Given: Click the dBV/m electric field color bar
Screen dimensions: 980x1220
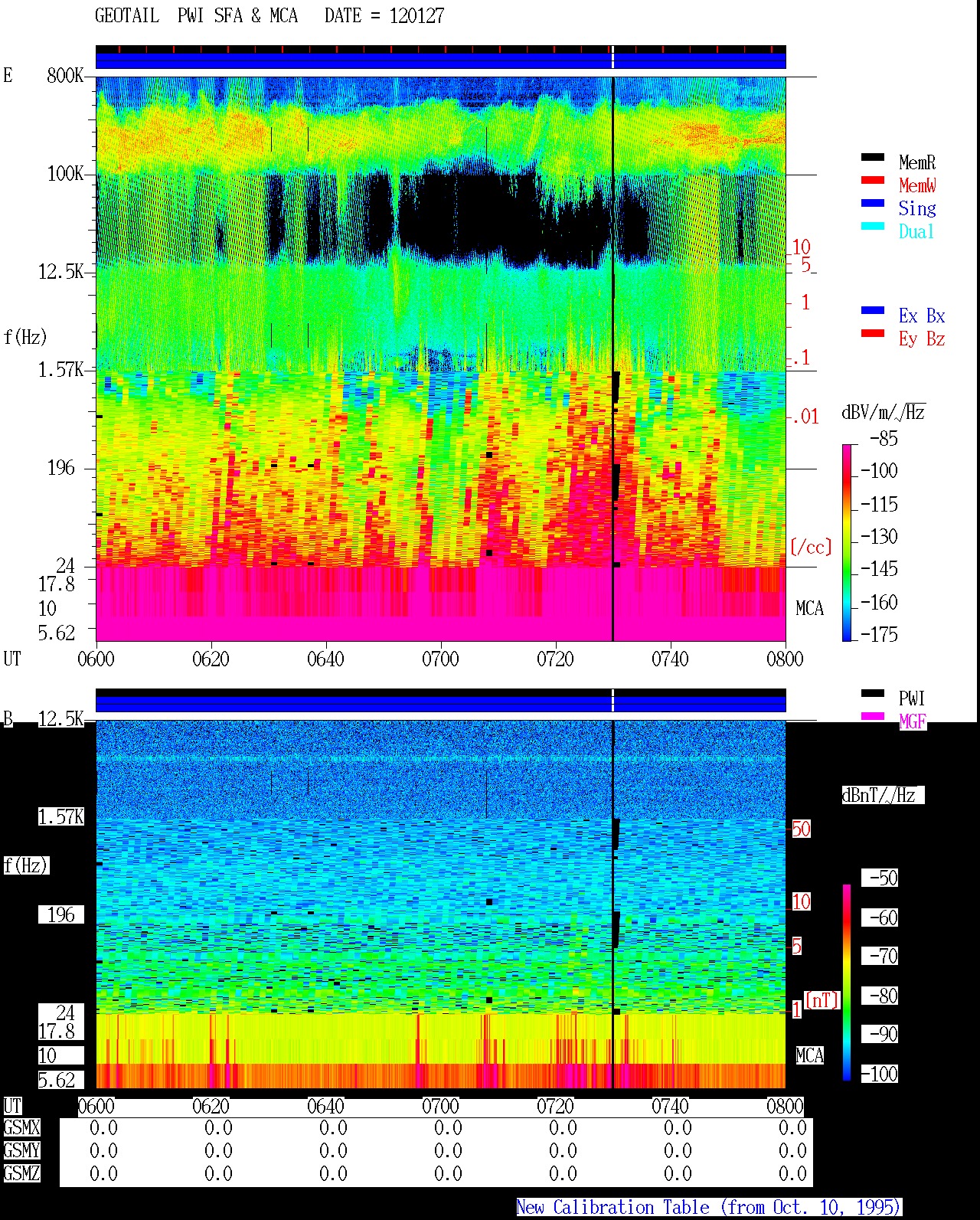Looking at the screenshot, I should 847,542.
